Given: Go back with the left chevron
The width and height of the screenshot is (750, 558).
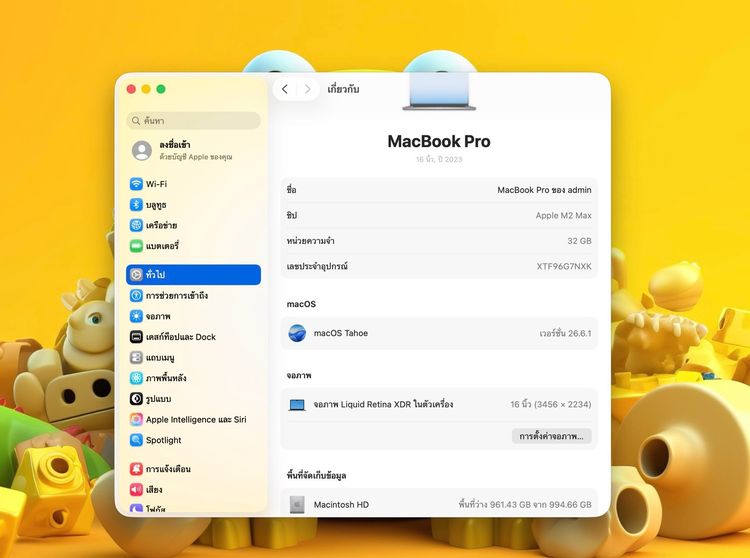Looking at the screenshot, I should [x=285, y=89].
